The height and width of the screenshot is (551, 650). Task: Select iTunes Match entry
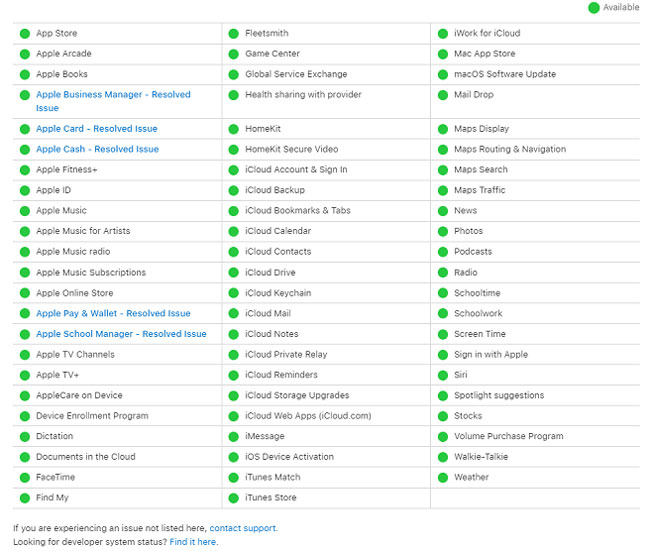point(272,477)
